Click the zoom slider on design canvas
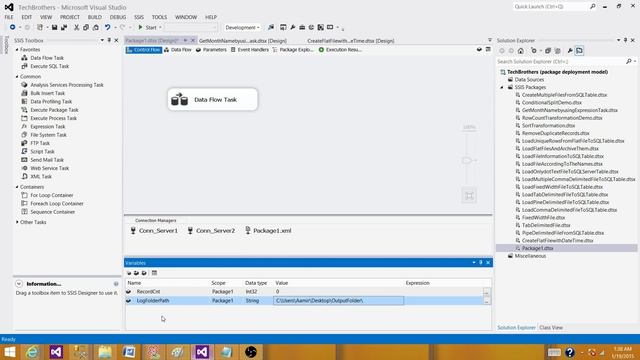The width and height of the screenshot is (640, 360). pyautogui.click(x=467, y=160)
